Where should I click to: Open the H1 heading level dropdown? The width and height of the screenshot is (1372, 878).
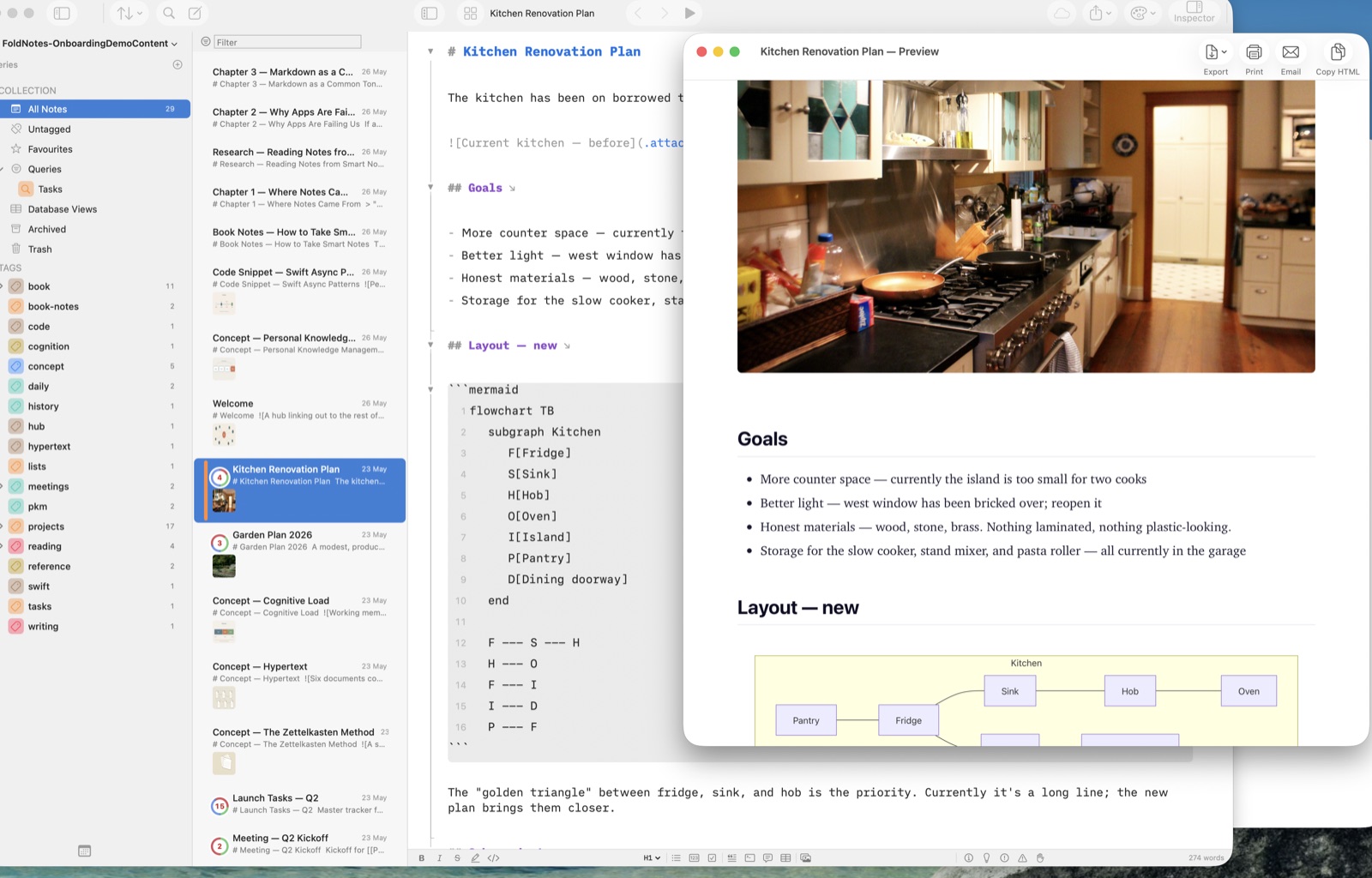tap(652, 857)
